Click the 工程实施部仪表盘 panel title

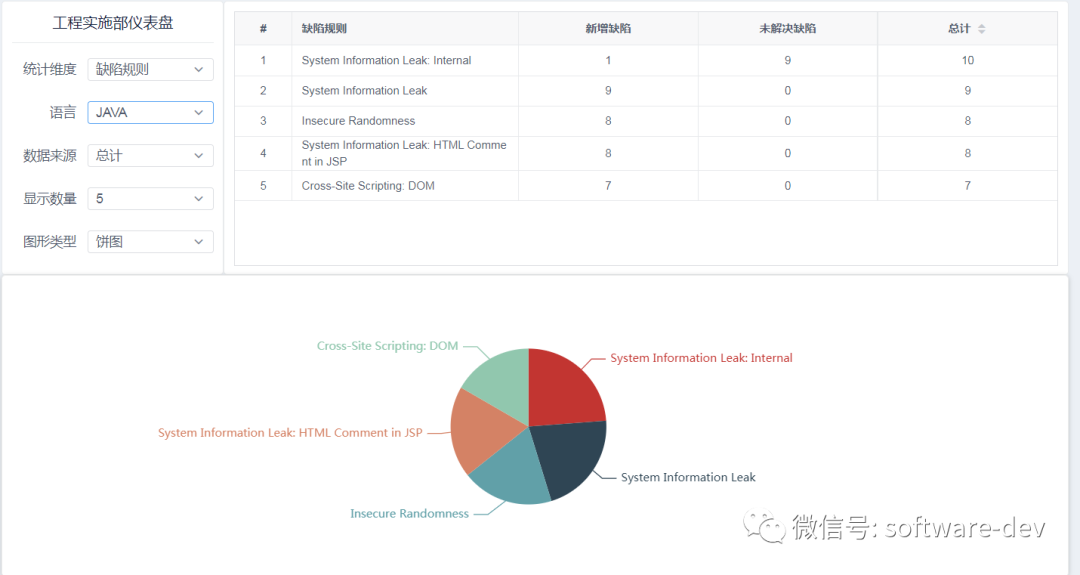click(113, 23)
